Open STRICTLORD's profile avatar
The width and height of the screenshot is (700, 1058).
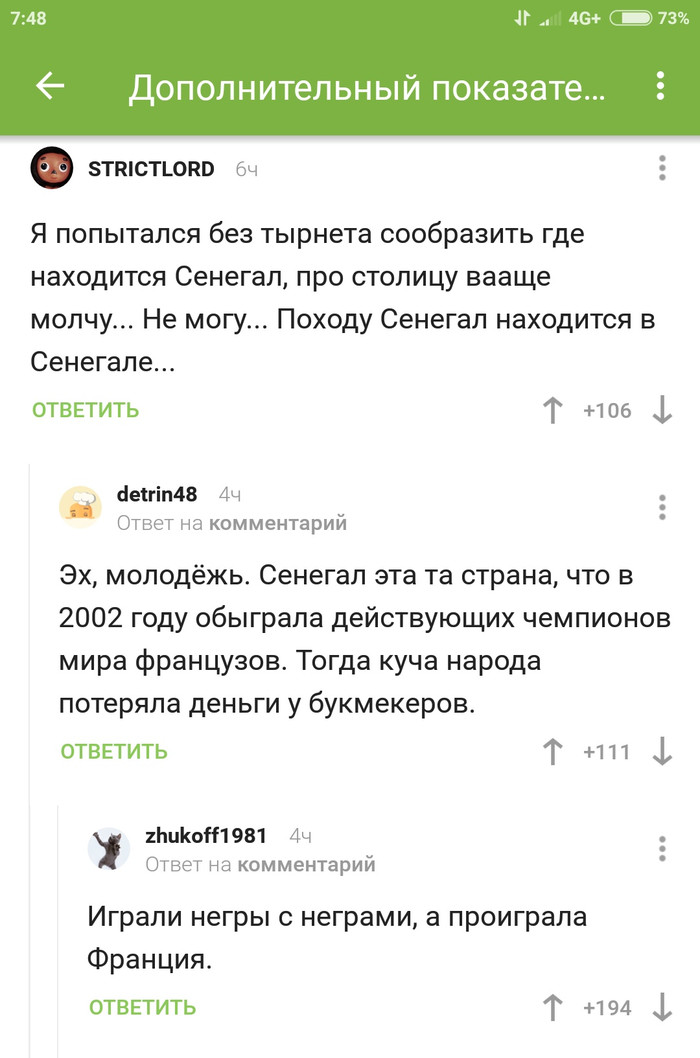[x=52, y=168]
